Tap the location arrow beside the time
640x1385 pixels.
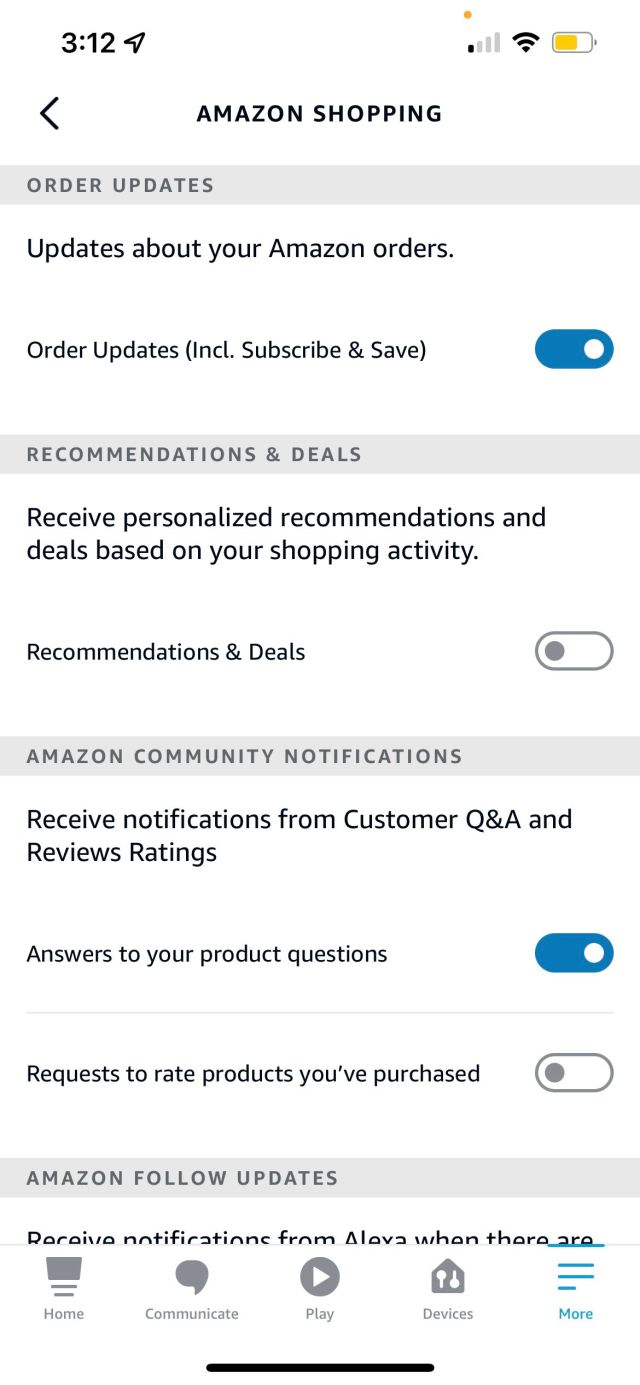[134, 43]
